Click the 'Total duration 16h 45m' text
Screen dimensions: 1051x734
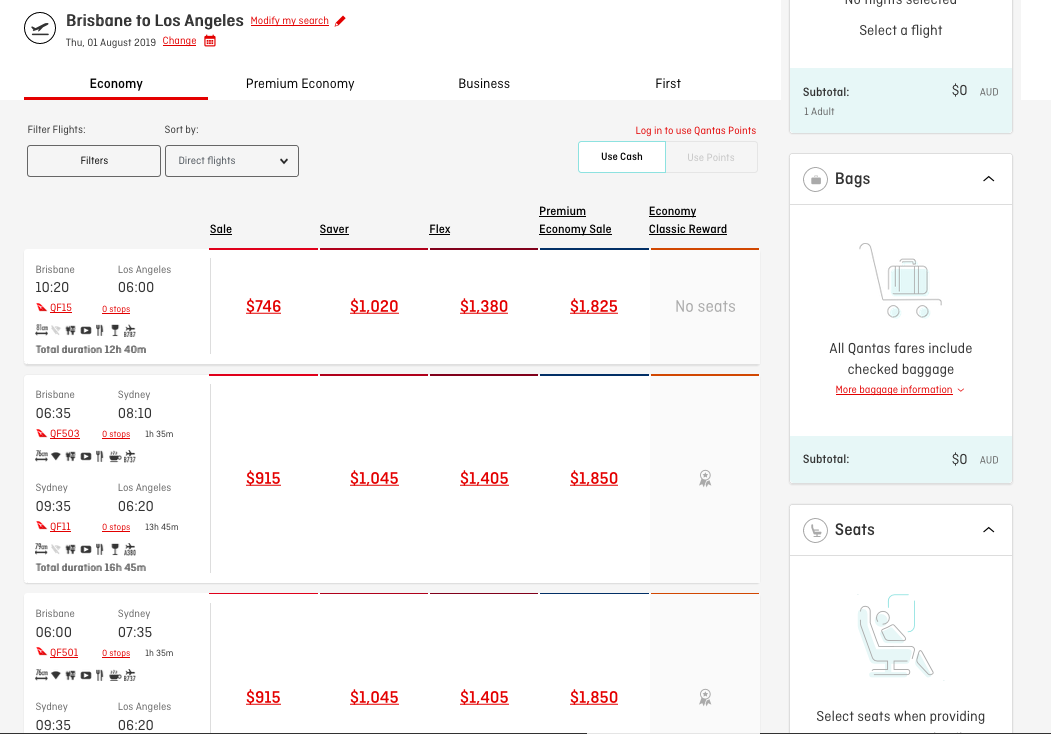click(90, 568)
